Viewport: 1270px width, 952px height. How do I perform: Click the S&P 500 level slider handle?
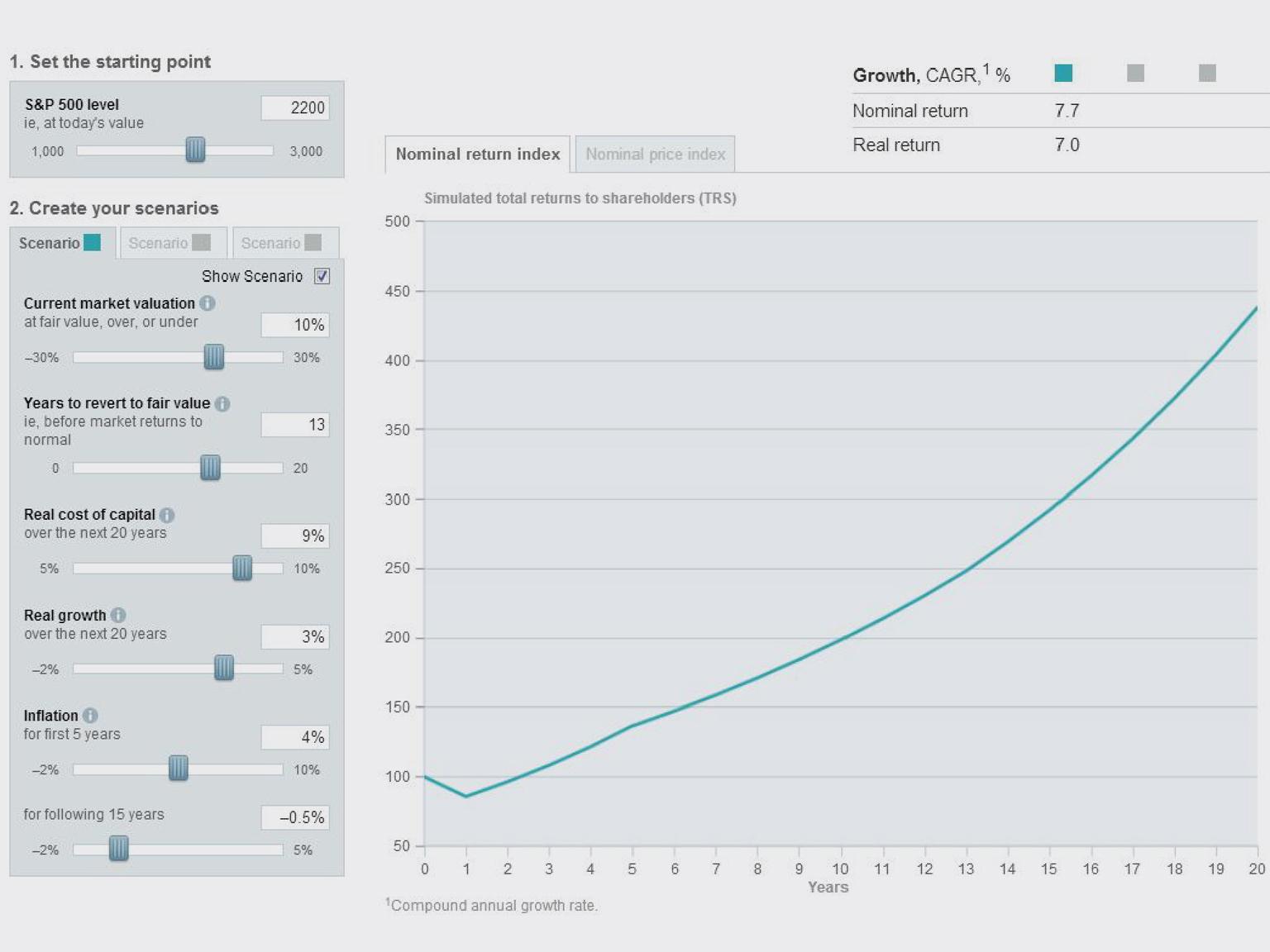click(x=195, y=150)
